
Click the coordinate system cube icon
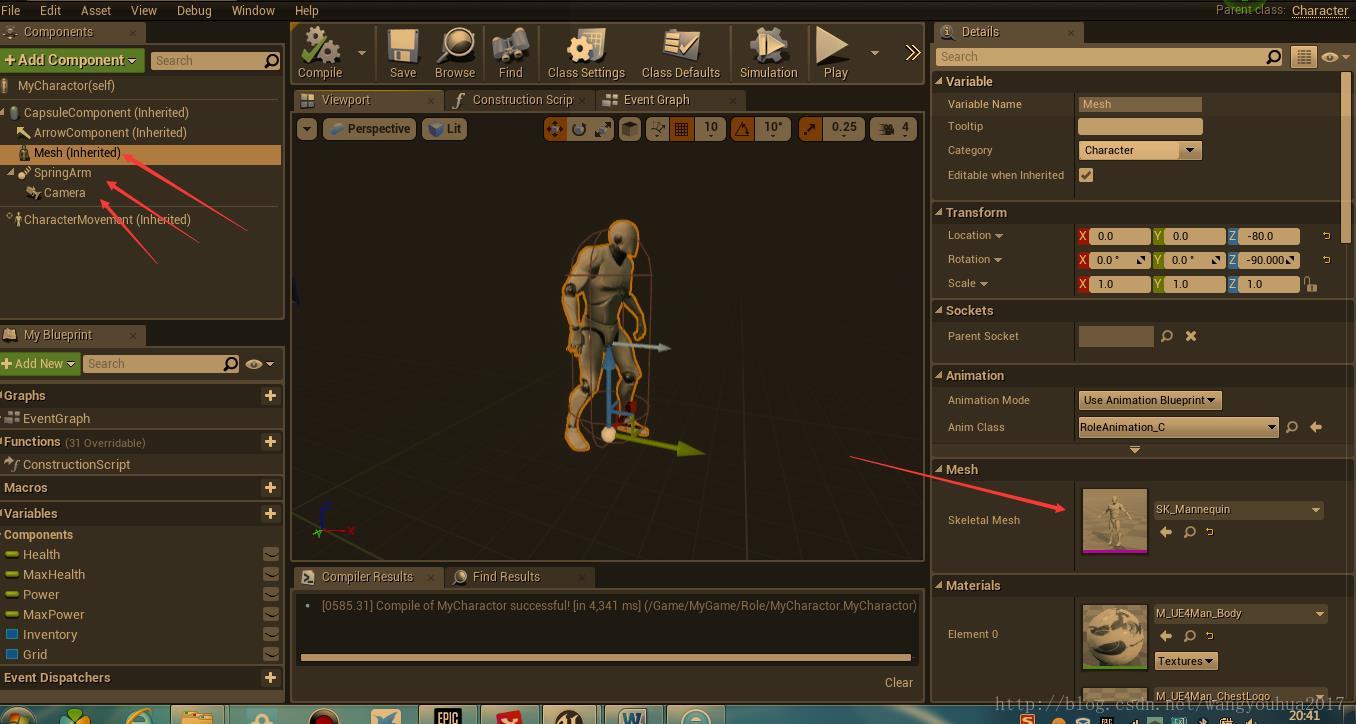pos(629,129)
